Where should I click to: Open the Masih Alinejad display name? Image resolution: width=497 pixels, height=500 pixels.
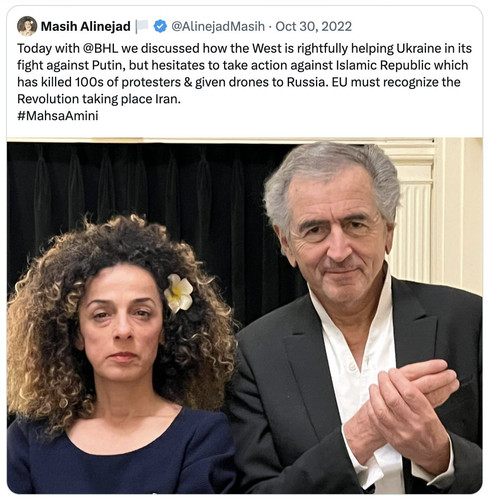coord(85,26)
